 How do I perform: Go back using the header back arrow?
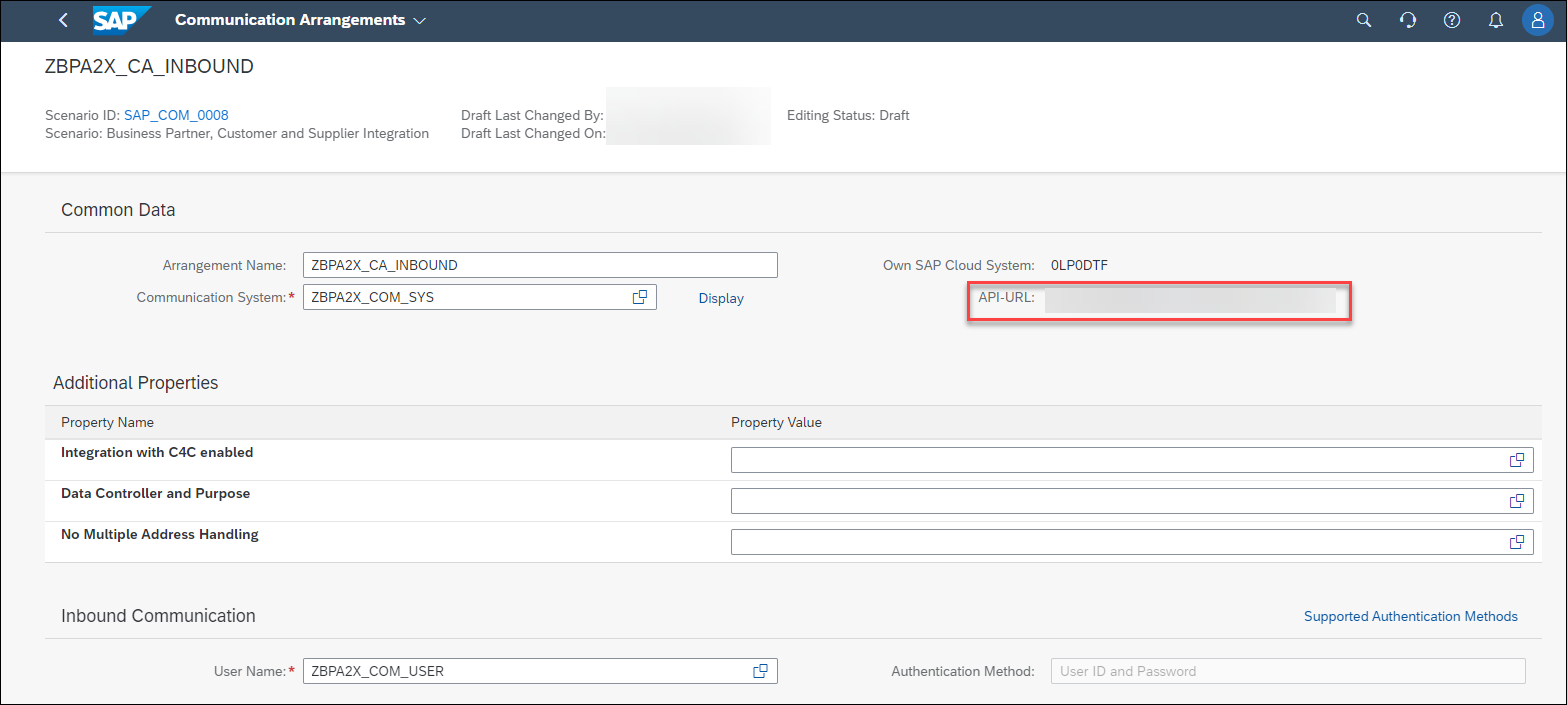click(x=64, y=20)
